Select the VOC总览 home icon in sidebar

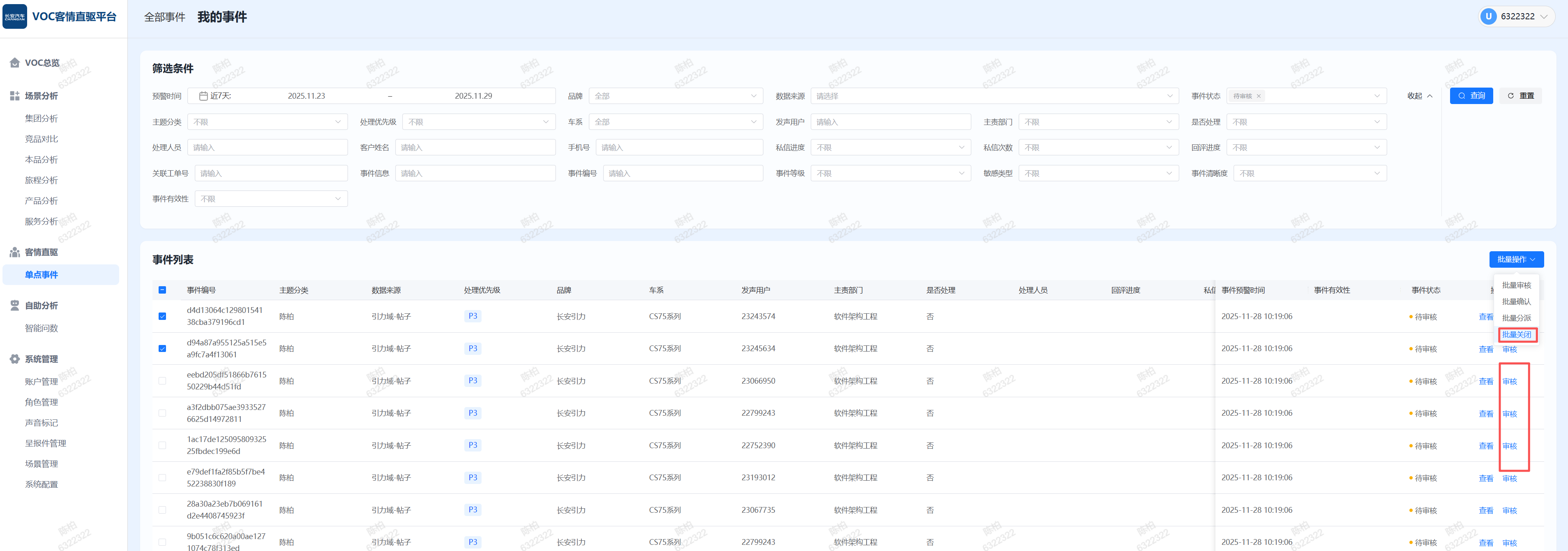(15, 62)
